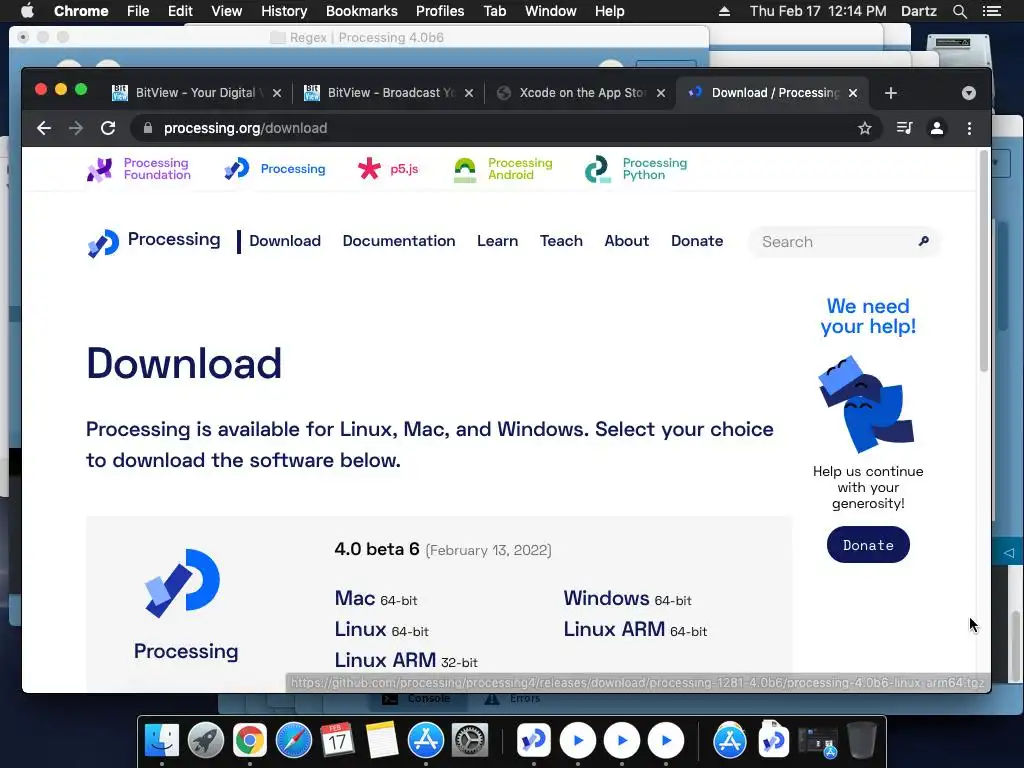Open the Download nav item
The width and height of the screenshot is (1024, 768).
(x=285, y=241)
